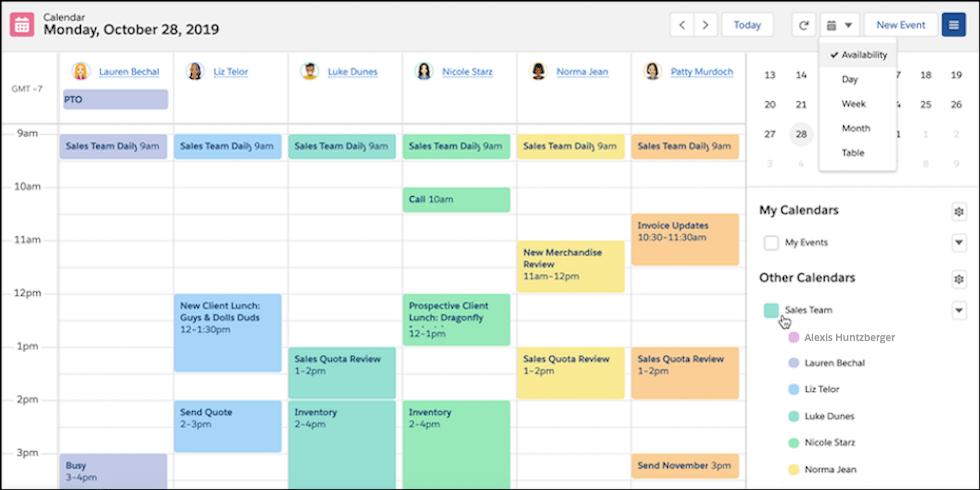The width and height of the screenshot is (980, 490).
Task: Open Norma Jean's Sales Team Daily 9am
Action: pos(571,147)
